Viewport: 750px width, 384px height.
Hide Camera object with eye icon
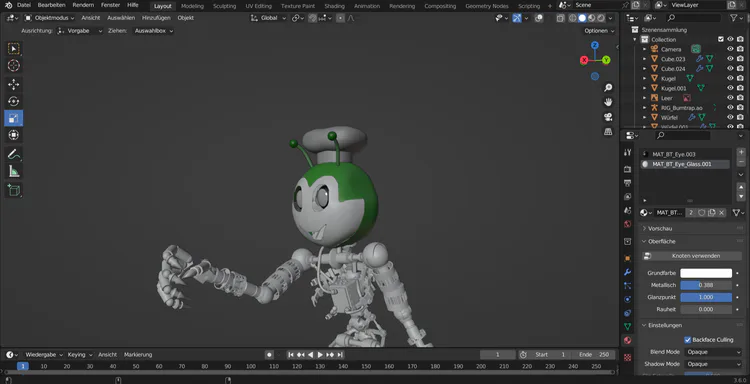click(730, 49)
